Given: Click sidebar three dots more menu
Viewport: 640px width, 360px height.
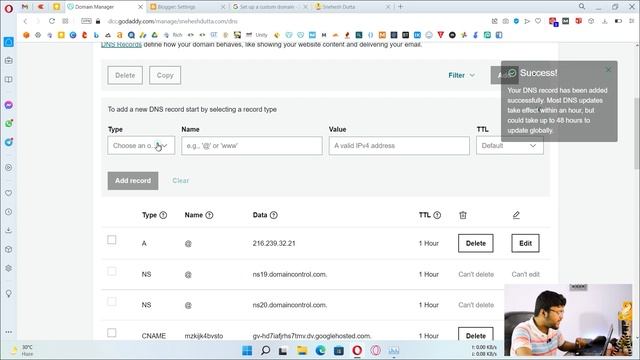Looking at the screenshot, I should tap(9, 332).
